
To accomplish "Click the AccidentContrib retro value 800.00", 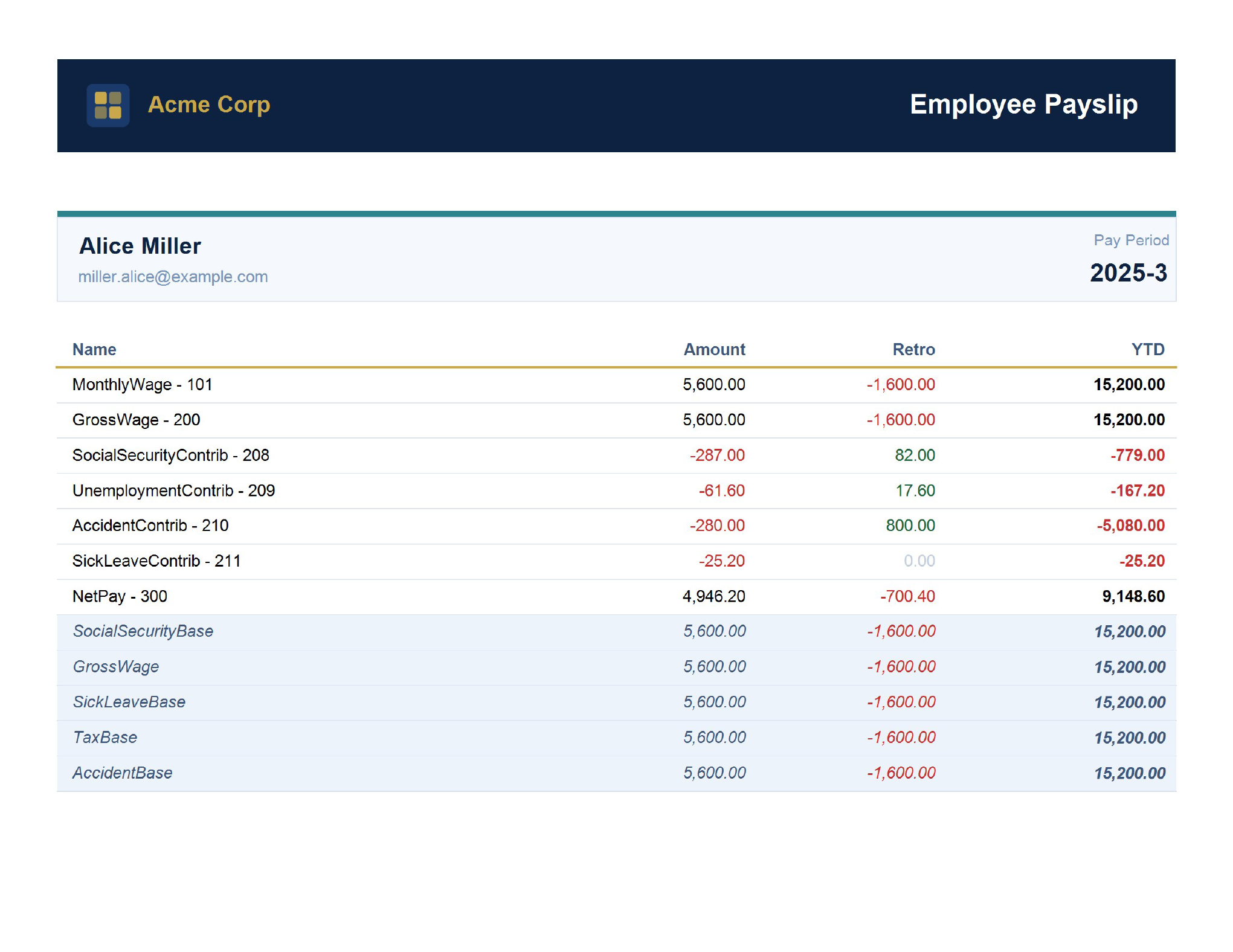I will [910, 526].
